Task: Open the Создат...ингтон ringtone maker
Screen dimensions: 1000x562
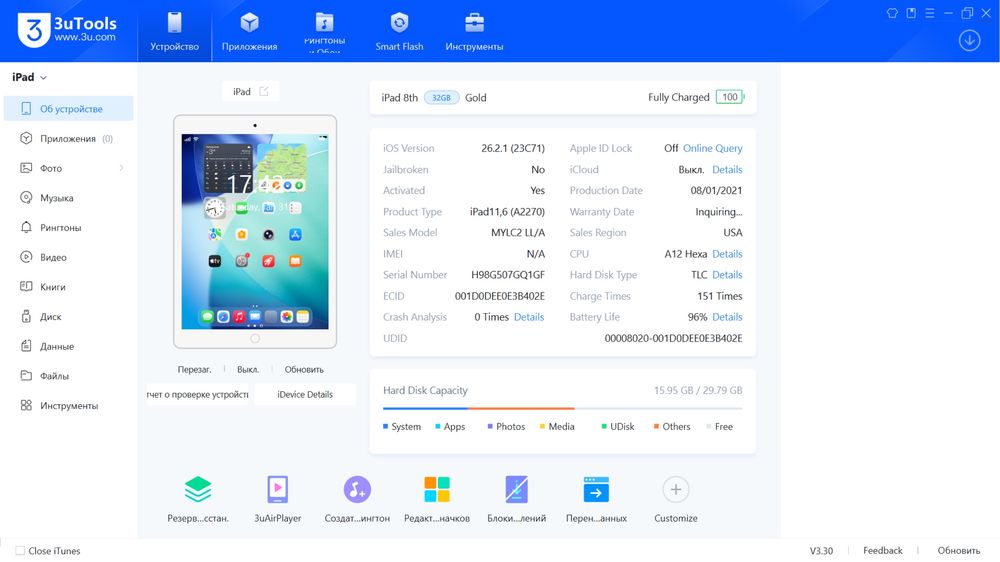Action: (x=357, y=499)
